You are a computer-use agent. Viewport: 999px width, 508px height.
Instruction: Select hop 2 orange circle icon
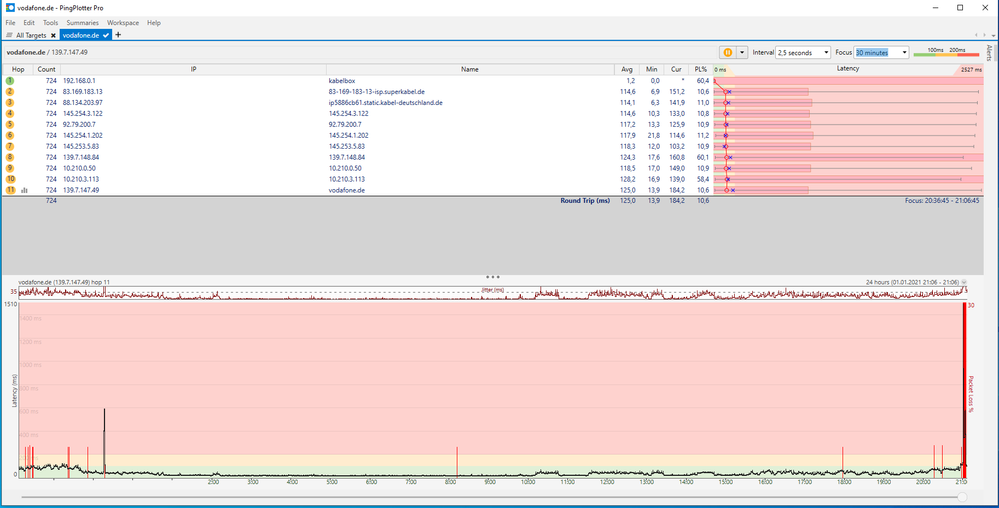coord(10,92)
